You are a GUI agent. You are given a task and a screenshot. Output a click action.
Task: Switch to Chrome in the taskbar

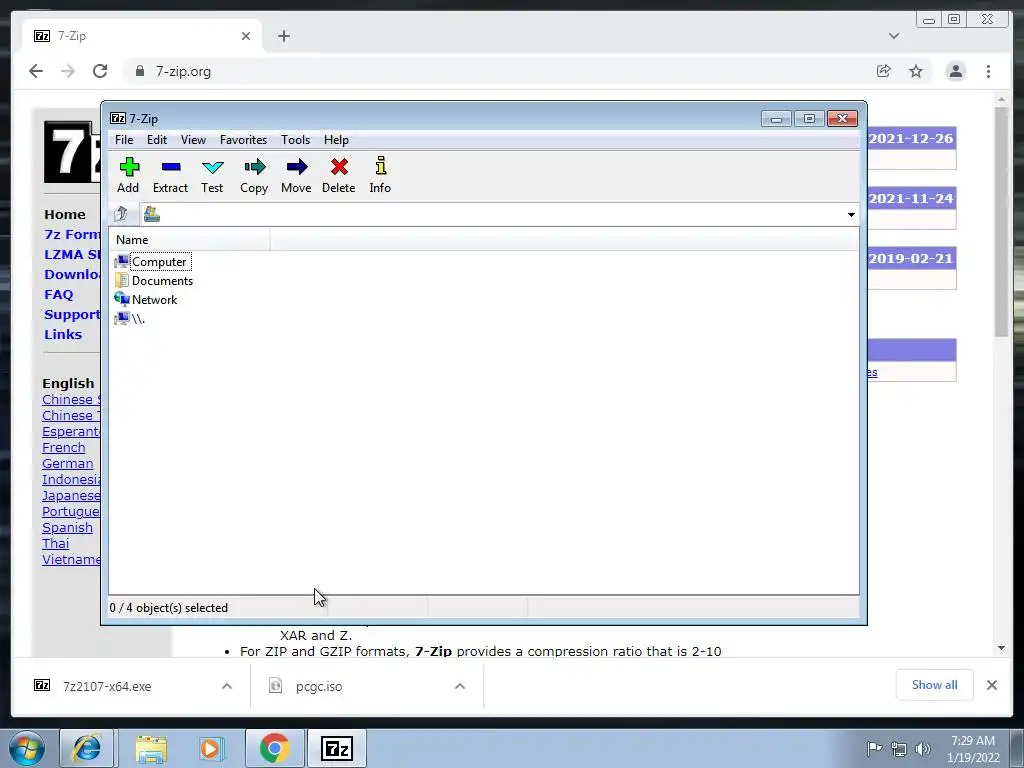(x=274, y=748)
